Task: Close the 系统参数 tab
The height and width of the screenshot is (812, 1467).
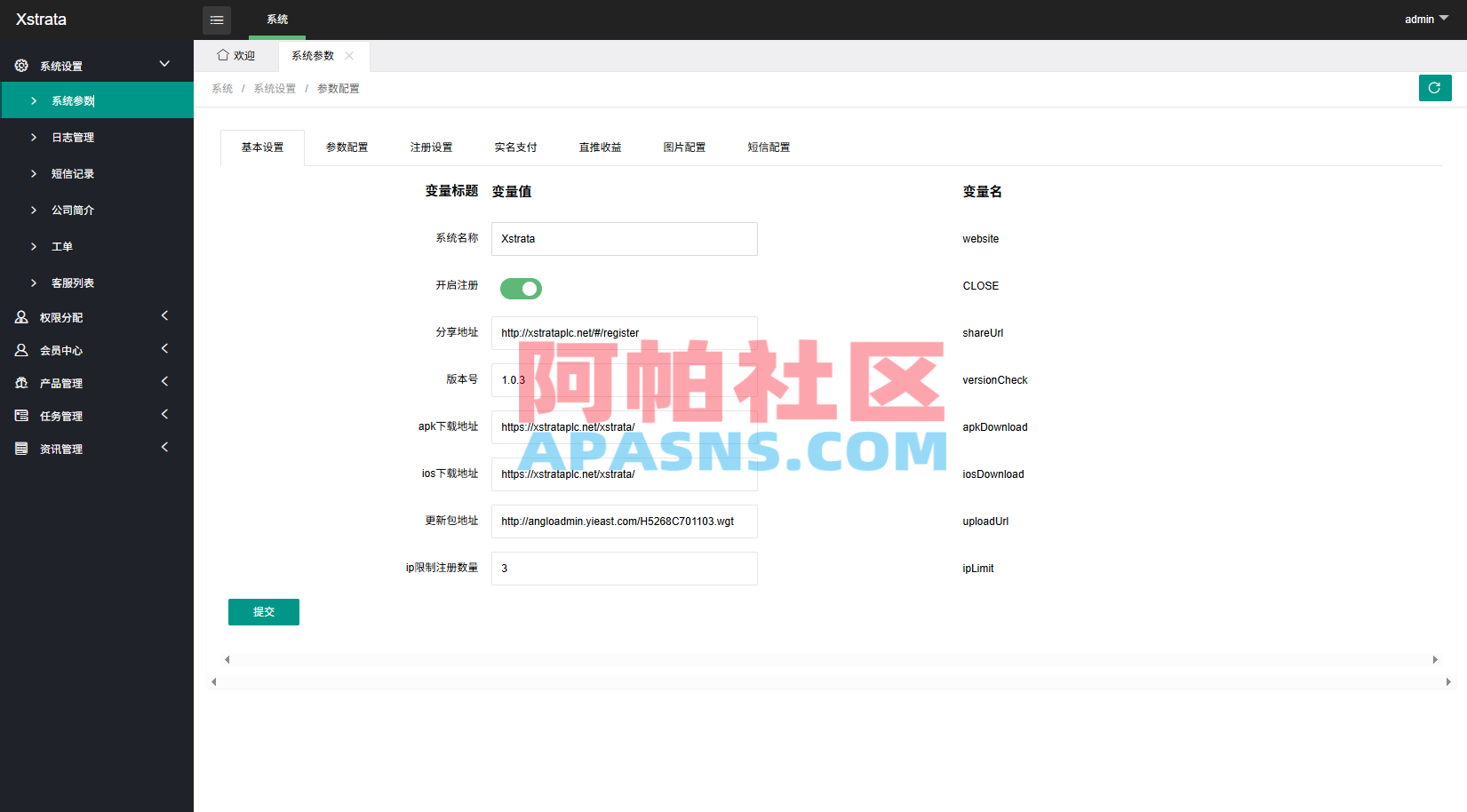Action: [349, 55]
